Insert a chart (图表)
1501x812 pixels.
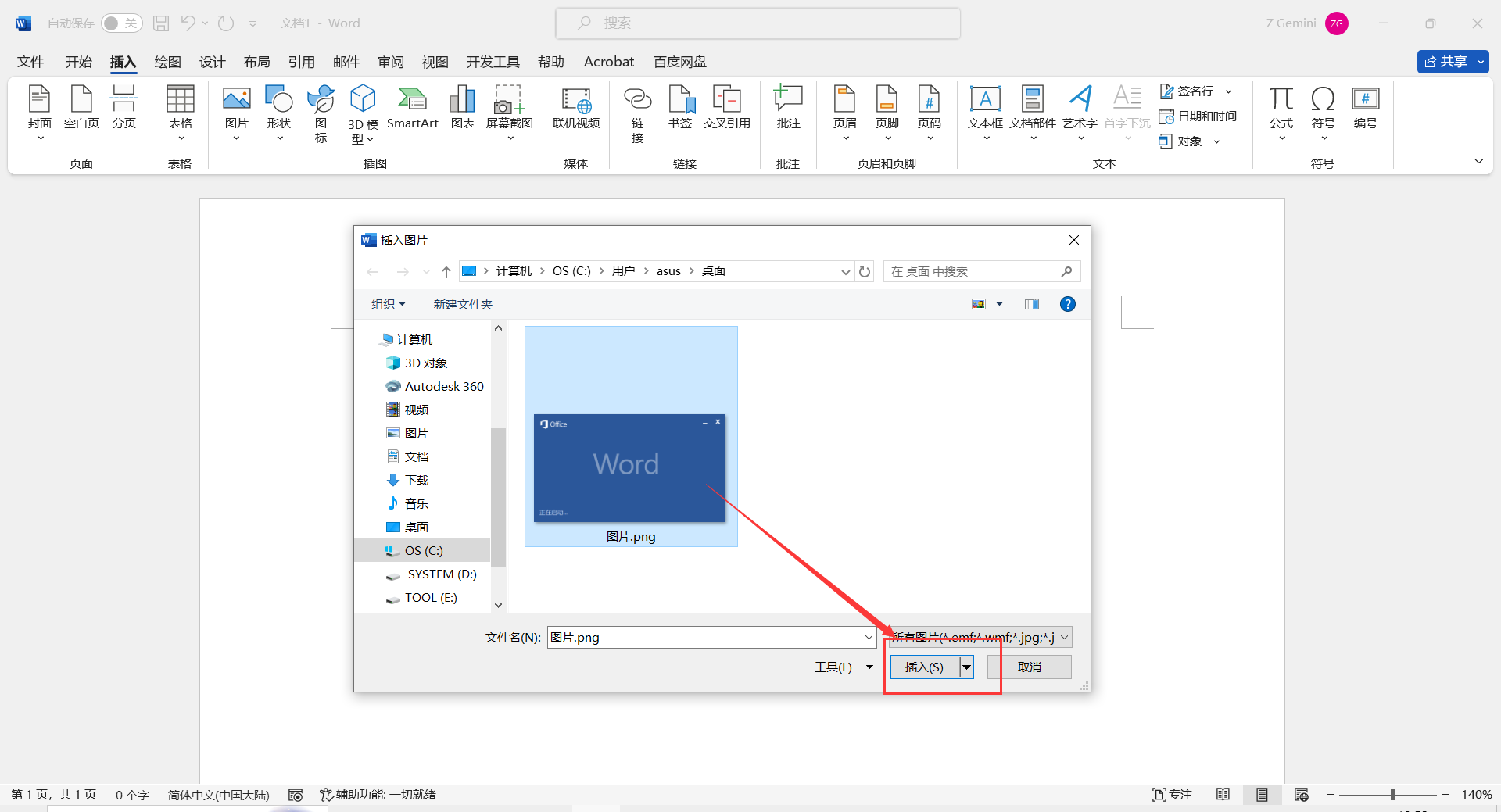click(463, 107)
